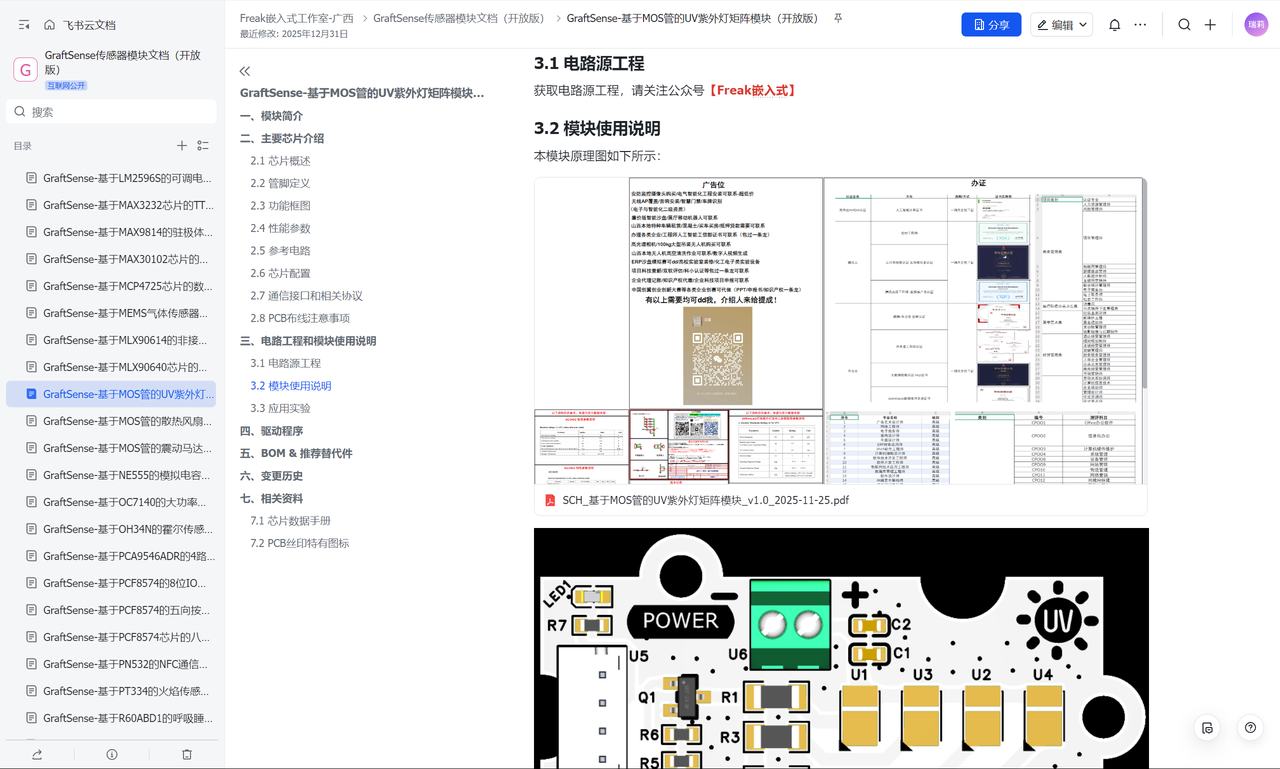Open the more options ellipsis menu
The height and width of the screenshot is (769, 1280).
pyautogui.click(x=1140, y=25)
